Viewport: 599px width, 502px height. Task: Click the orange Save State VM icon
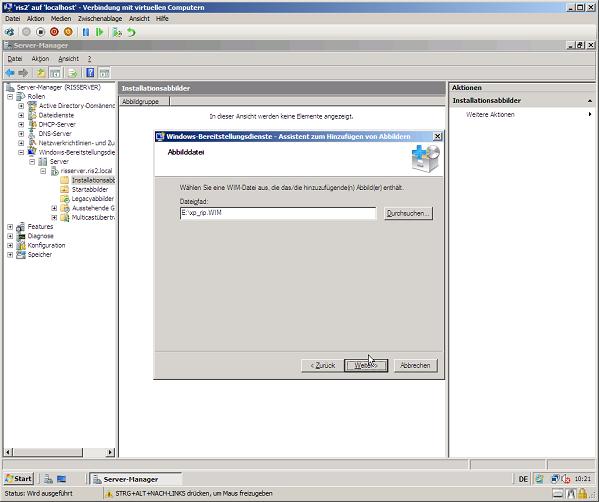pos(68,32)
